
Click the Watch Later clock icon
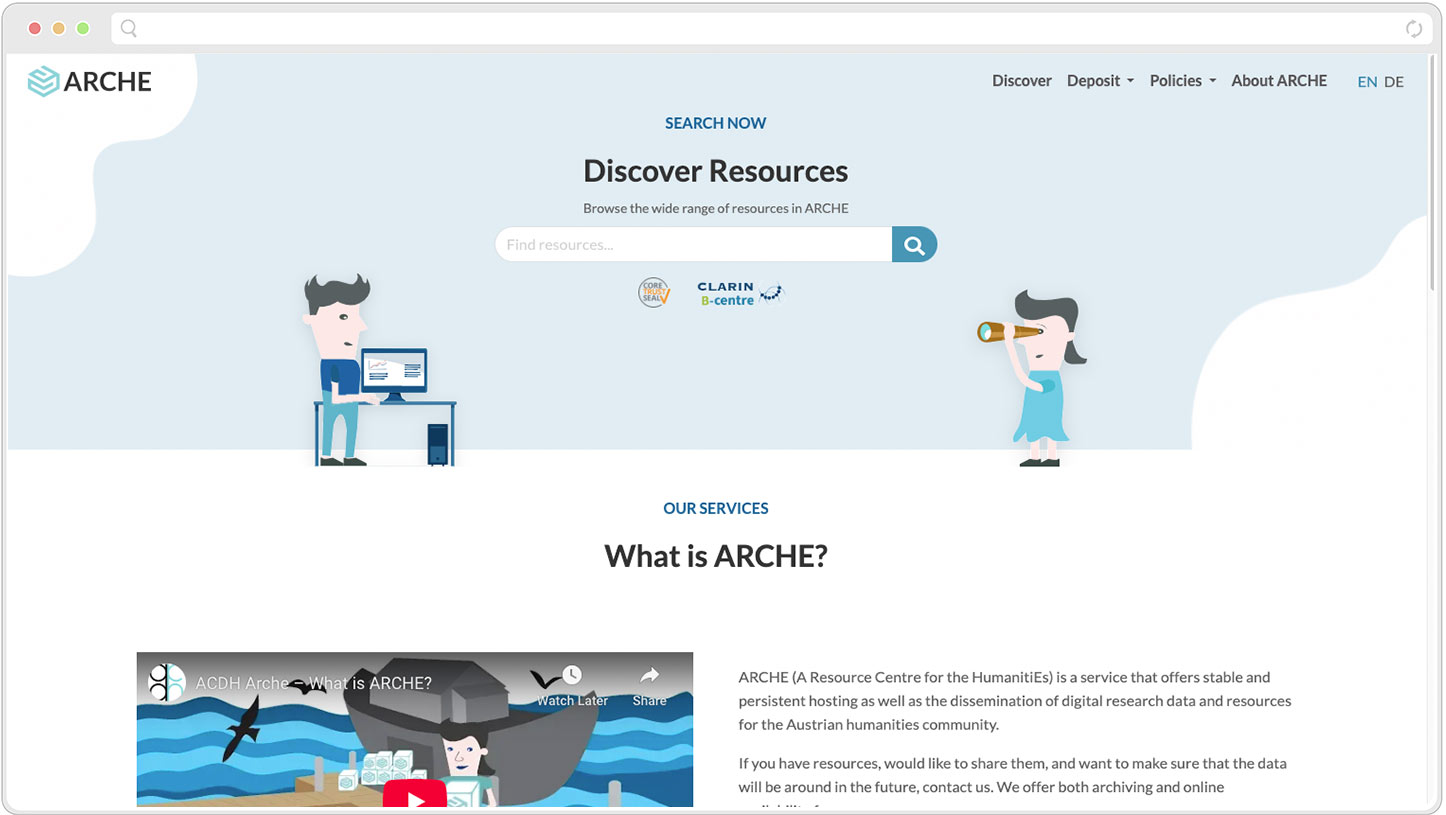(572, 675)
